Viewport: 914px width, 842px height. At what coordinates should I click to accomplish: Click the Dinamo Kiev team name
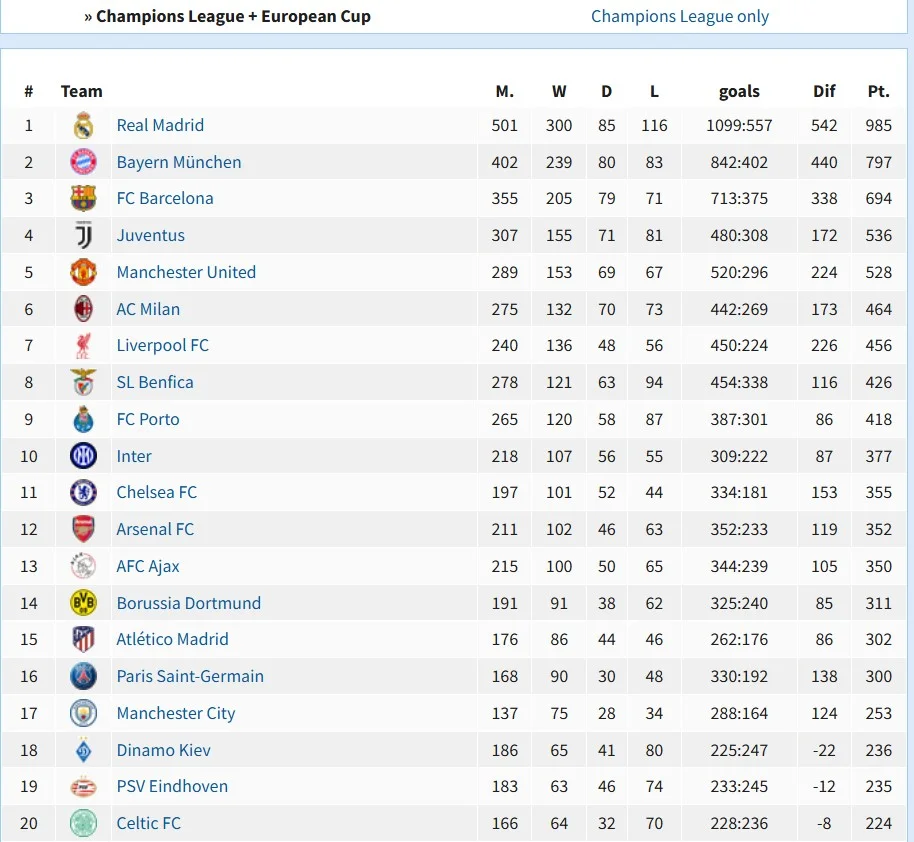[163, 750]
